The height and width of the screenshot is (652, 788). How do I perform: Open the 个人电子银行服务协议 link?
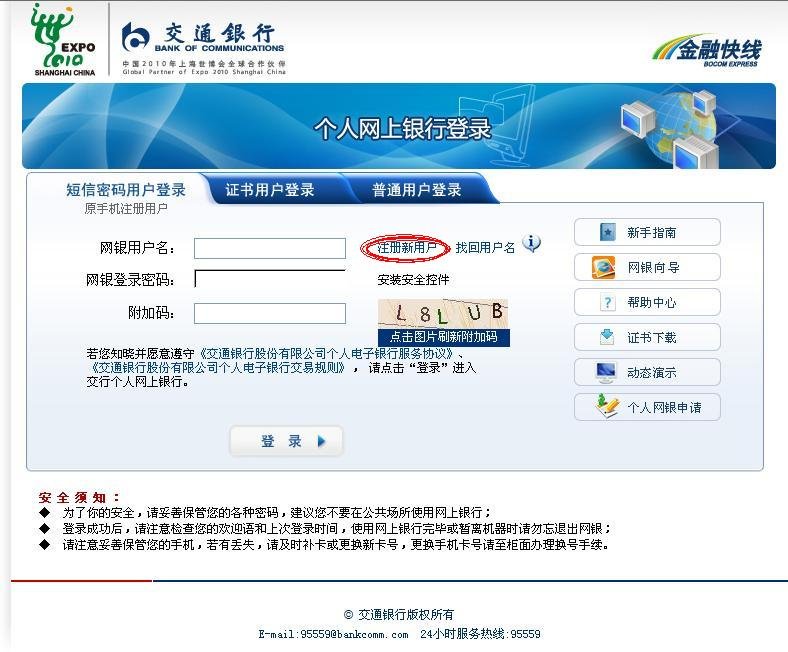pyautogui.click(x=329, y=353)
